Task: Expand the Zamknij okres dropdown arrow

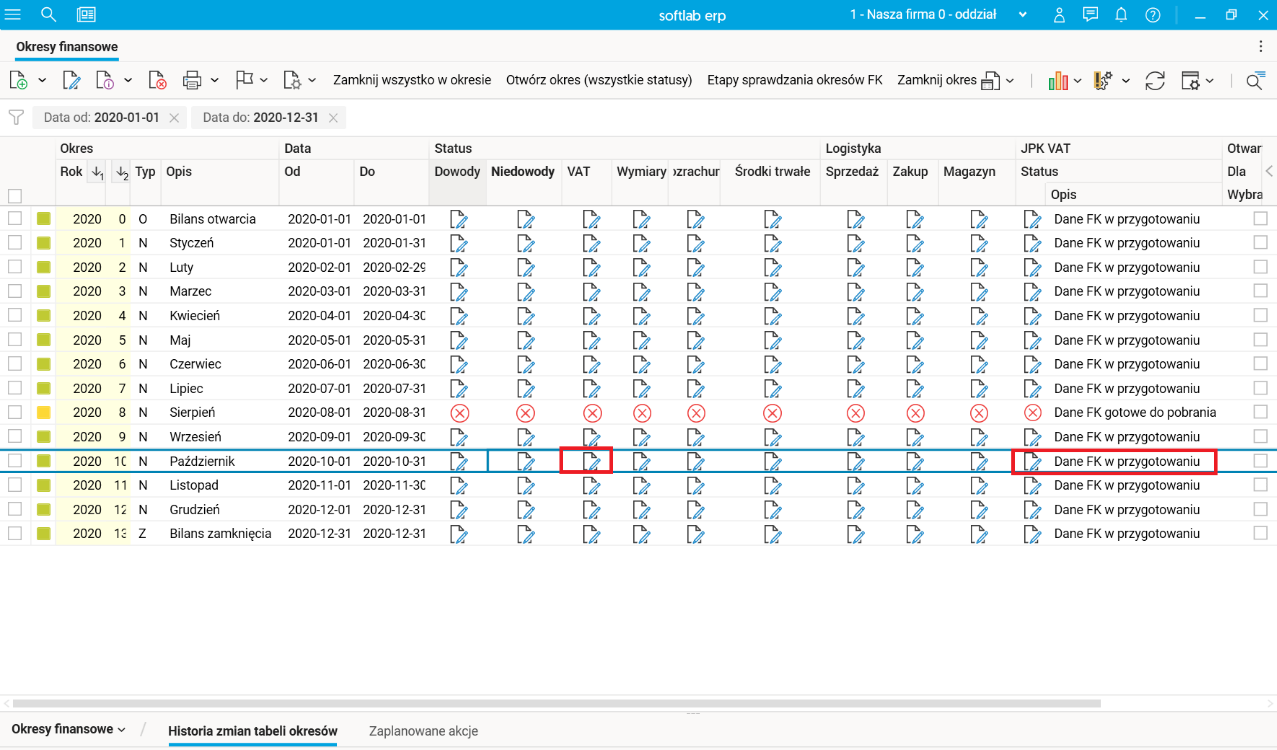Action: click(1010, 80)
